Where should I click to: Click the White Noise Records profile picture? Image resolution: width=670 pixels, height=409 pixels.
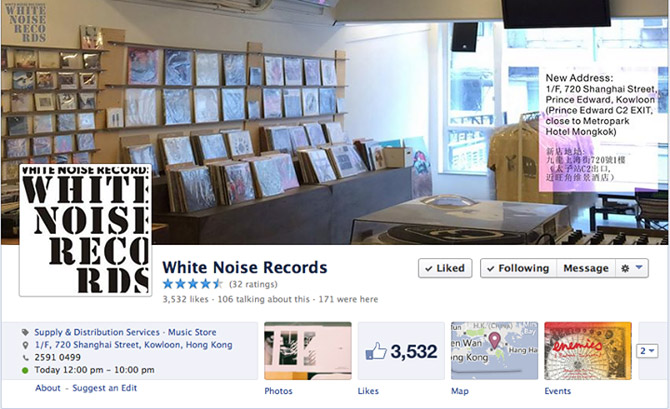(85, 230)
